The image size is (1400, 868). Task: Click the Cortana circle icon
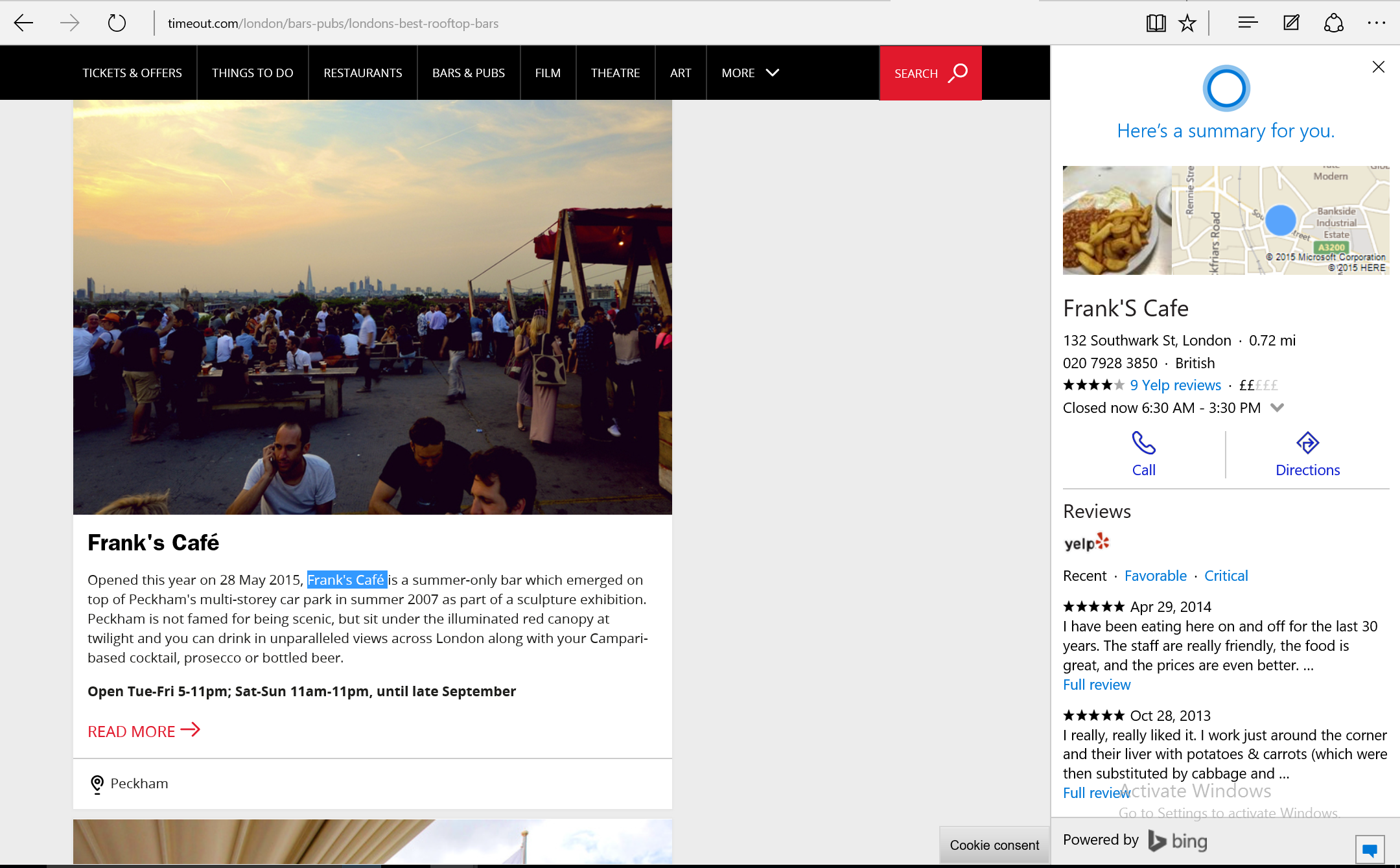click(1226, 88)
